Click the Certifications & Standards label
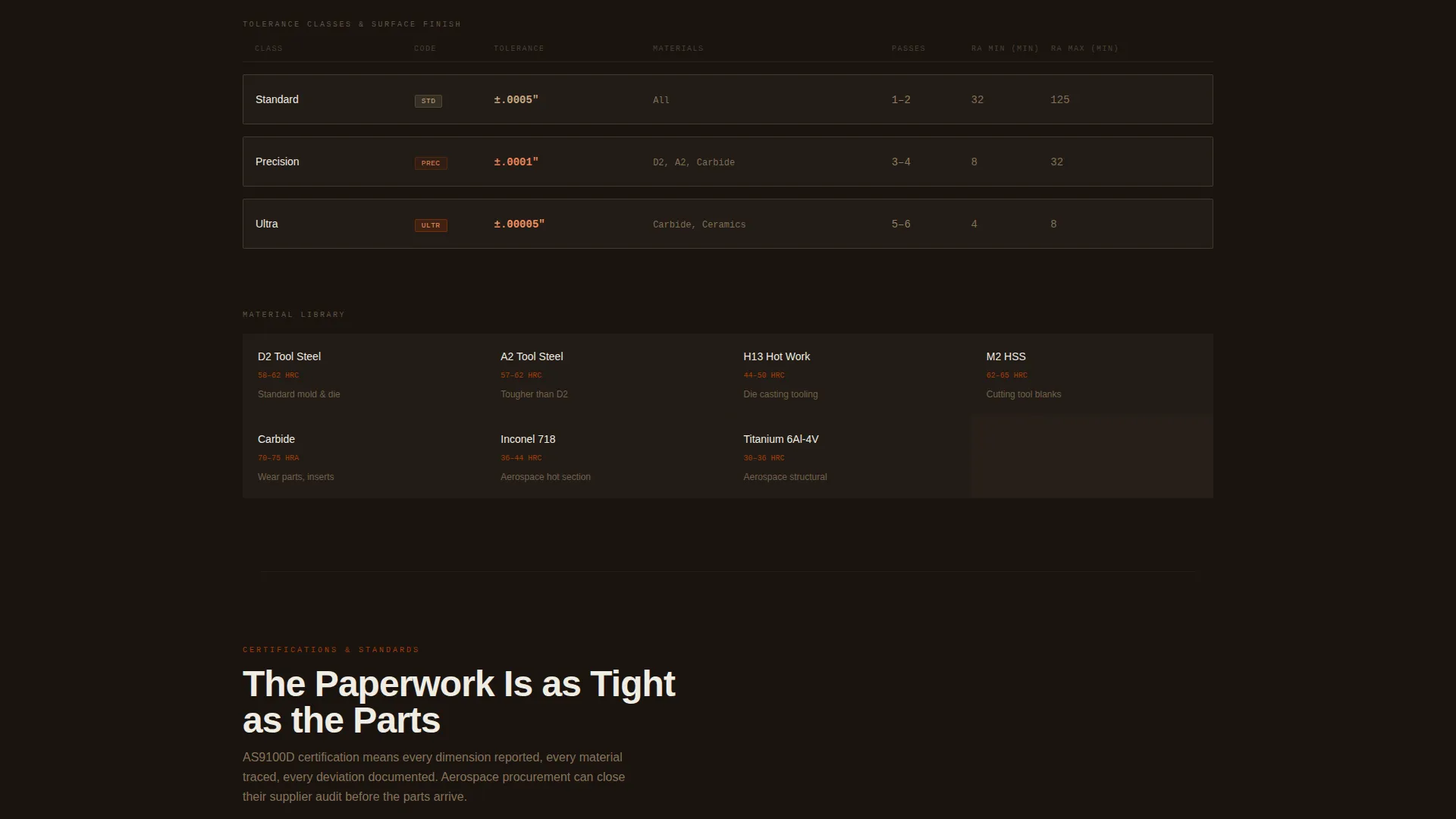The image size is (1456, 819). (x=331, y=650)
